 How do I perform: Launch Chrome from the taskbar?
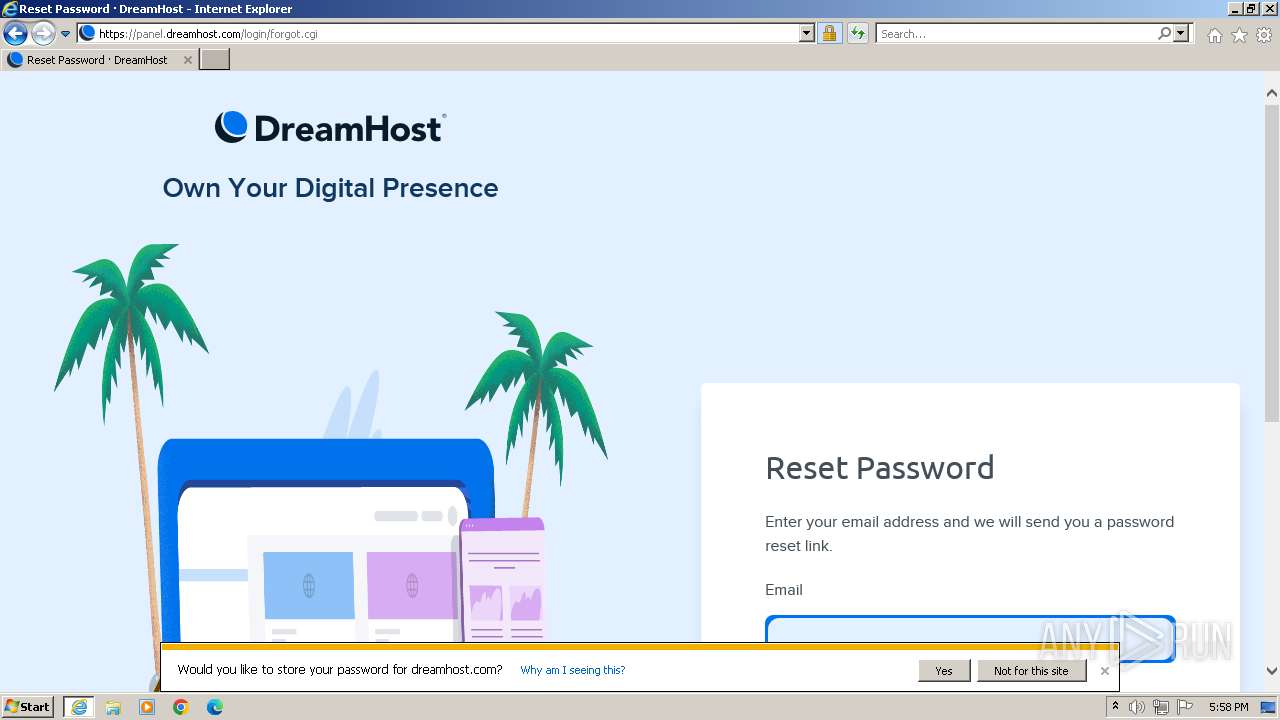181,707
